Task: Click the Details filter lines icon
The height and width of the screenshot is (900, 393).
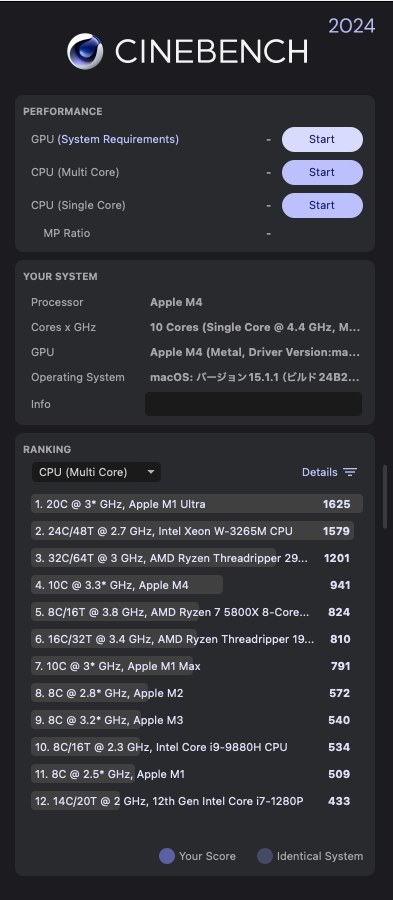Action: click(350, 472)
